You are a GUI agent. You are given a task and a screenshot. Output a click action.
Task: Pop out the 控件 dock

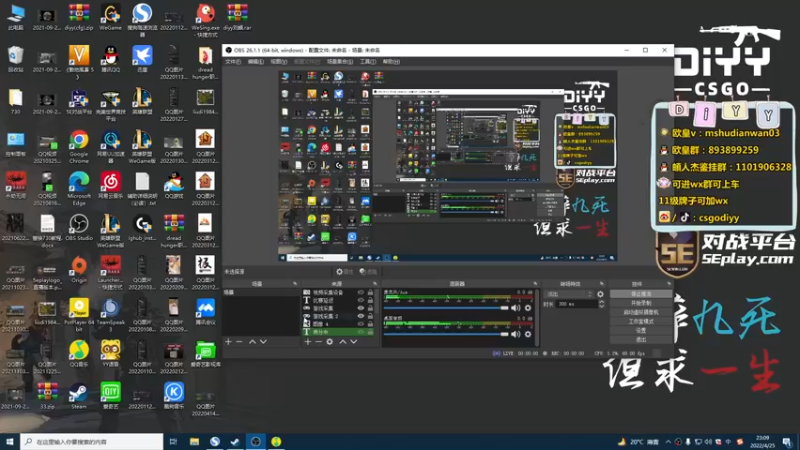(669, 284)
